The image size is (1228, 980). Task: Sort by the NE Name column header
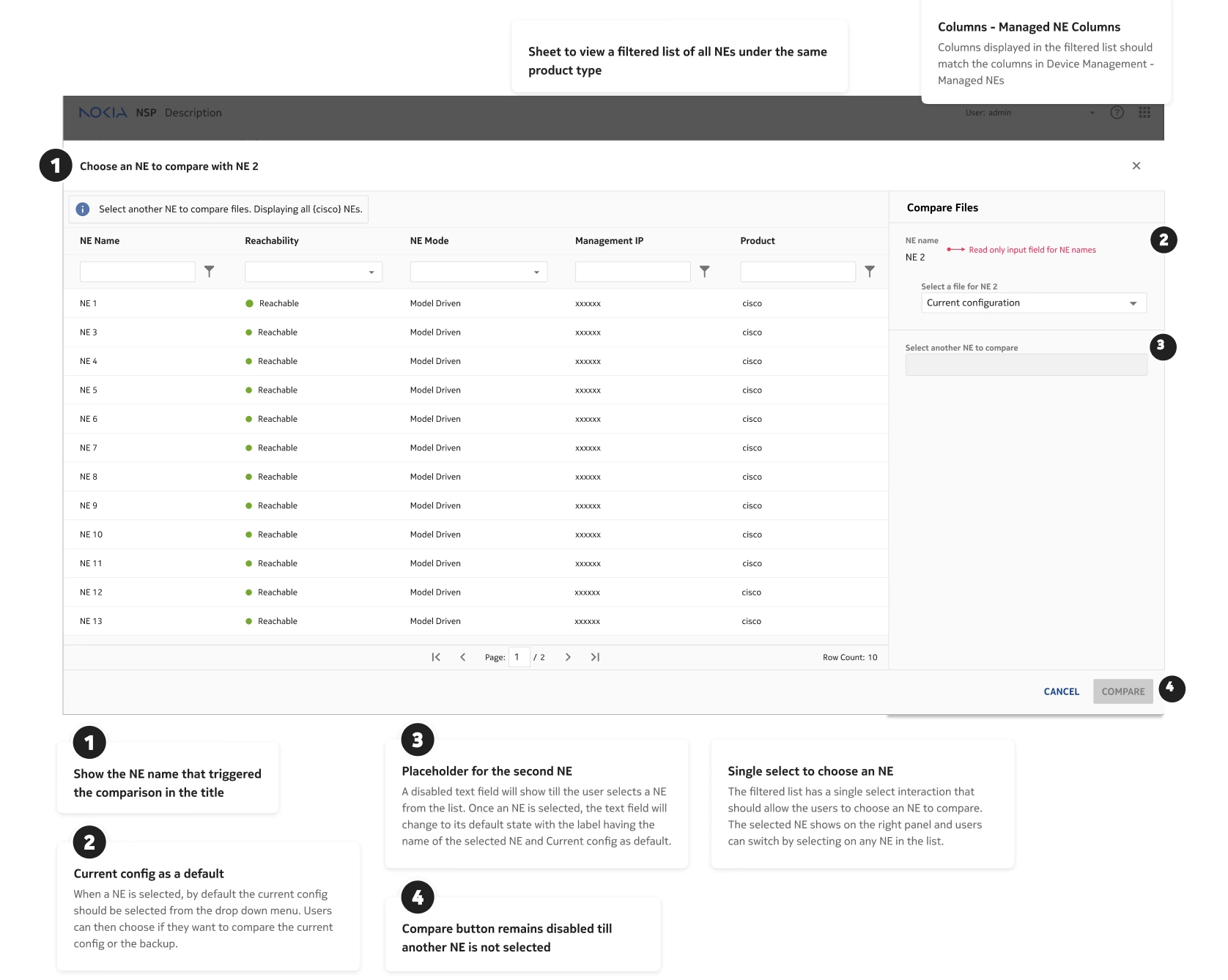coord(100,241)
